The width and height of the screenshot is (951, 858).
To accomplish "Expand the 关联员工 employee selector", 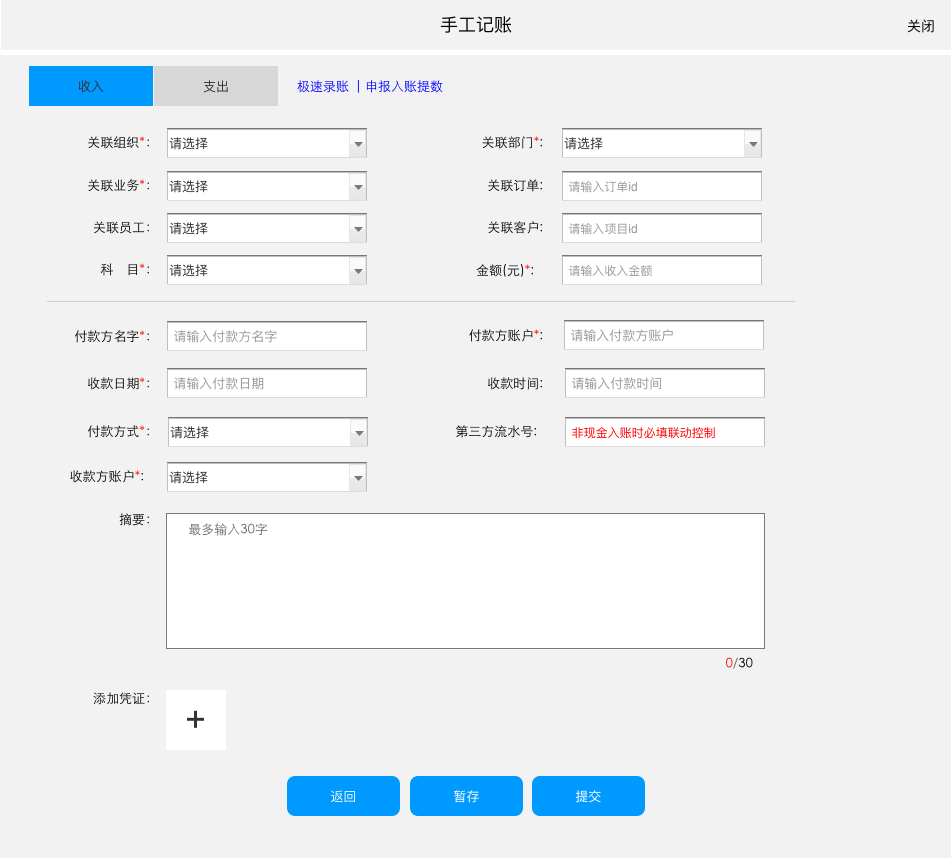I will pyautogui.click(x=357, y=227).
